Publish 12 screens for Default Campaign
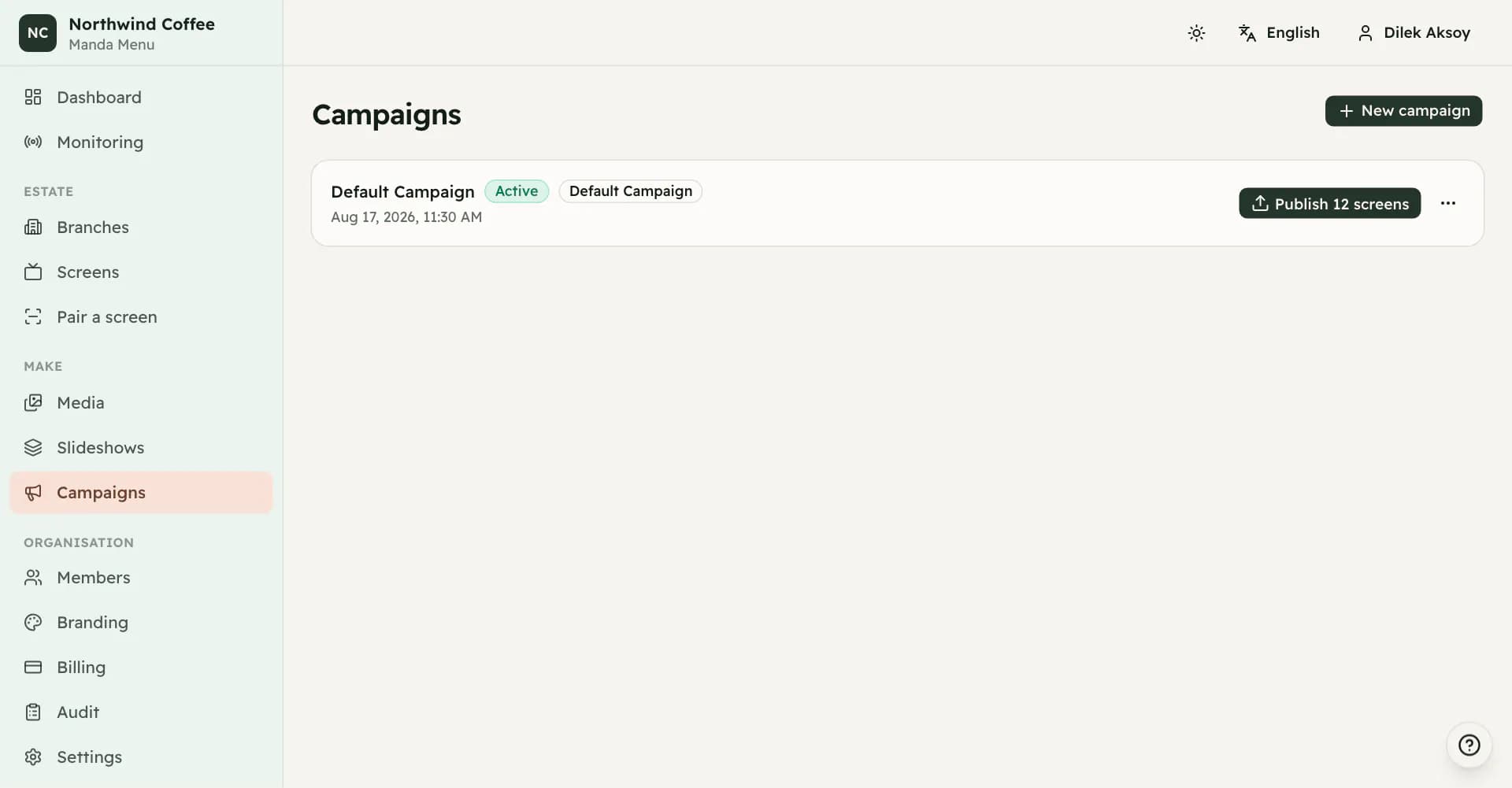The image size is (1512, 788). pyautogui.click(x=1330, y=203)
